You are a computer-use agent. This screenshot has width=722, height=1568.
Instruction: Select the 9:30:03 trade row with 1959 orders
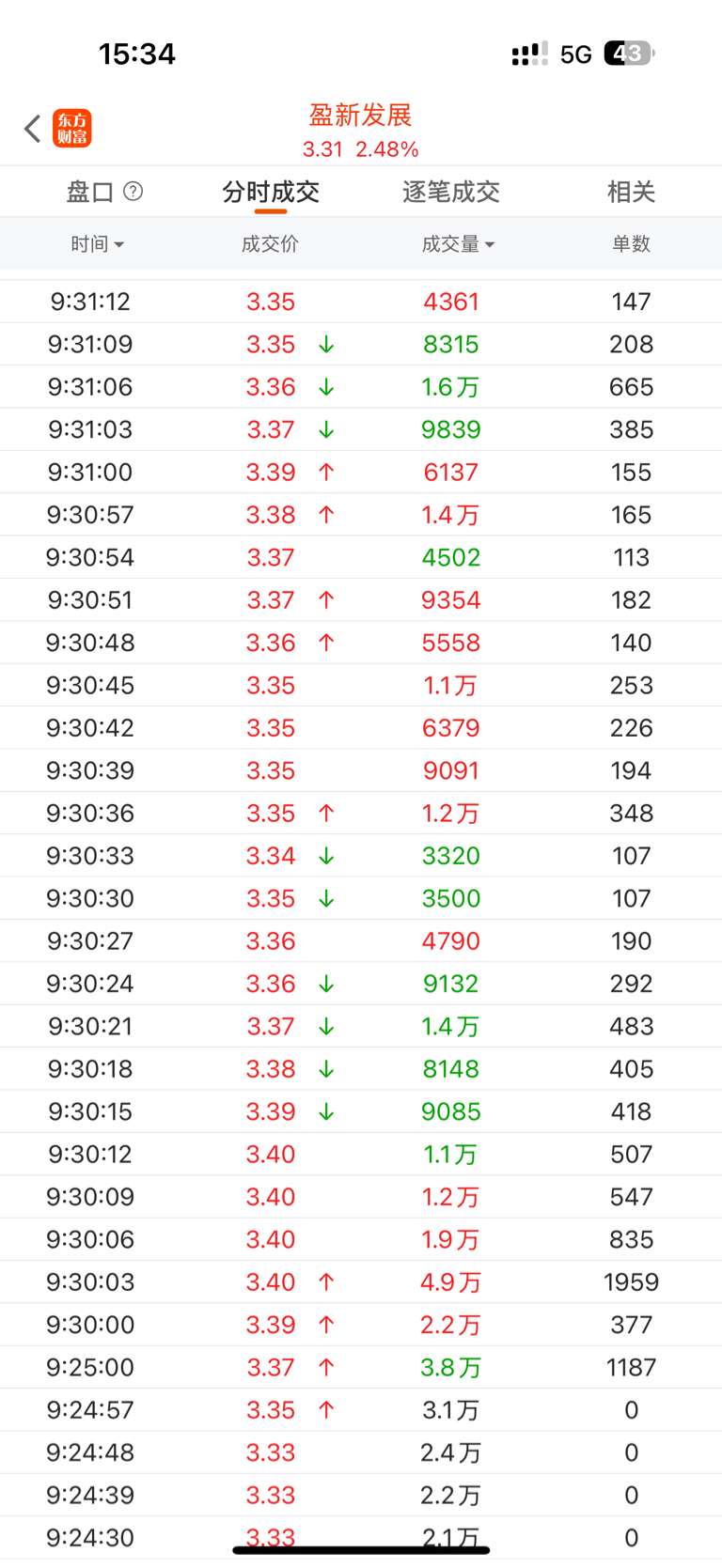(361, 1282)
